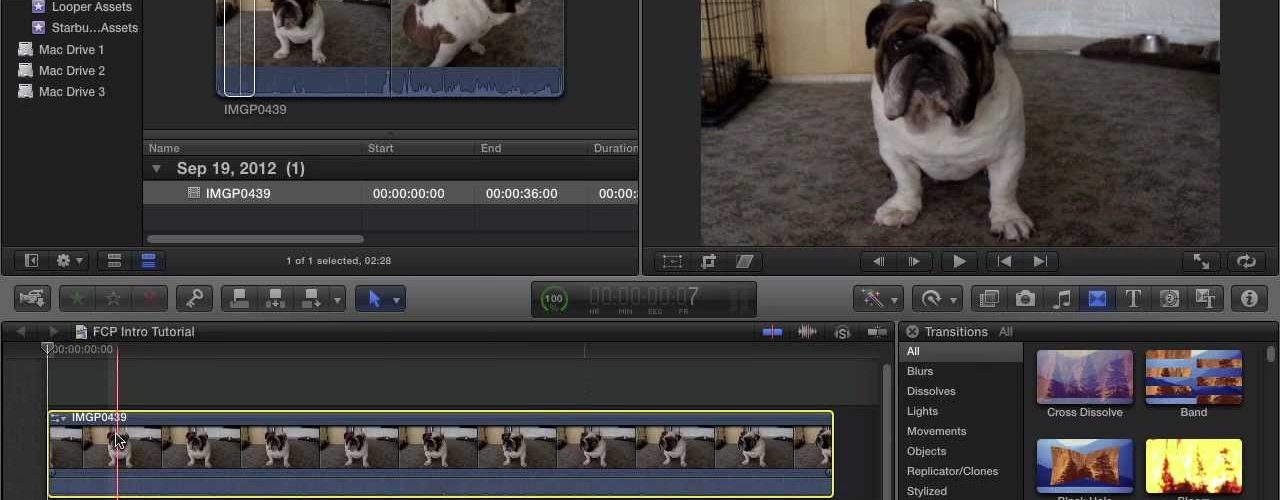
Task: Open the Photos Browser camera icon
Action: [x=1025, y=298]
